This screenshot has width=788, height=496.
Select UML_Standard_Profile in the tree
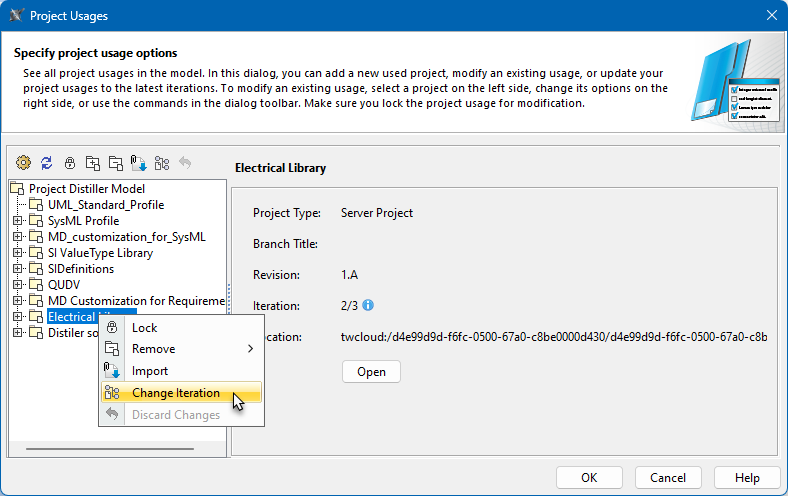(105, 205)
